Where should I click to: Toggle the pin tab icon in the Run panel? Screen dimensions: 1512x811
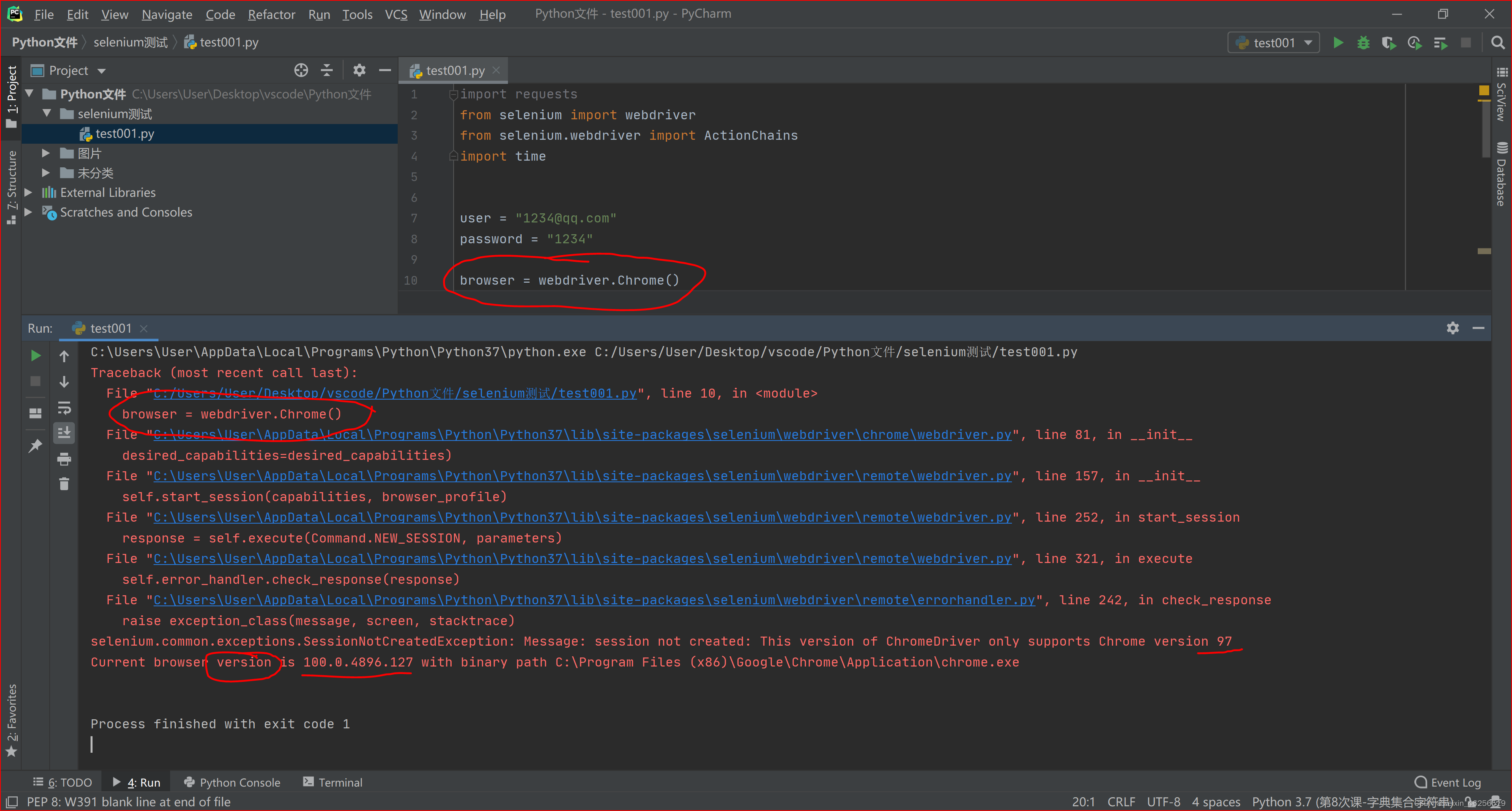[x=35, y=446]
